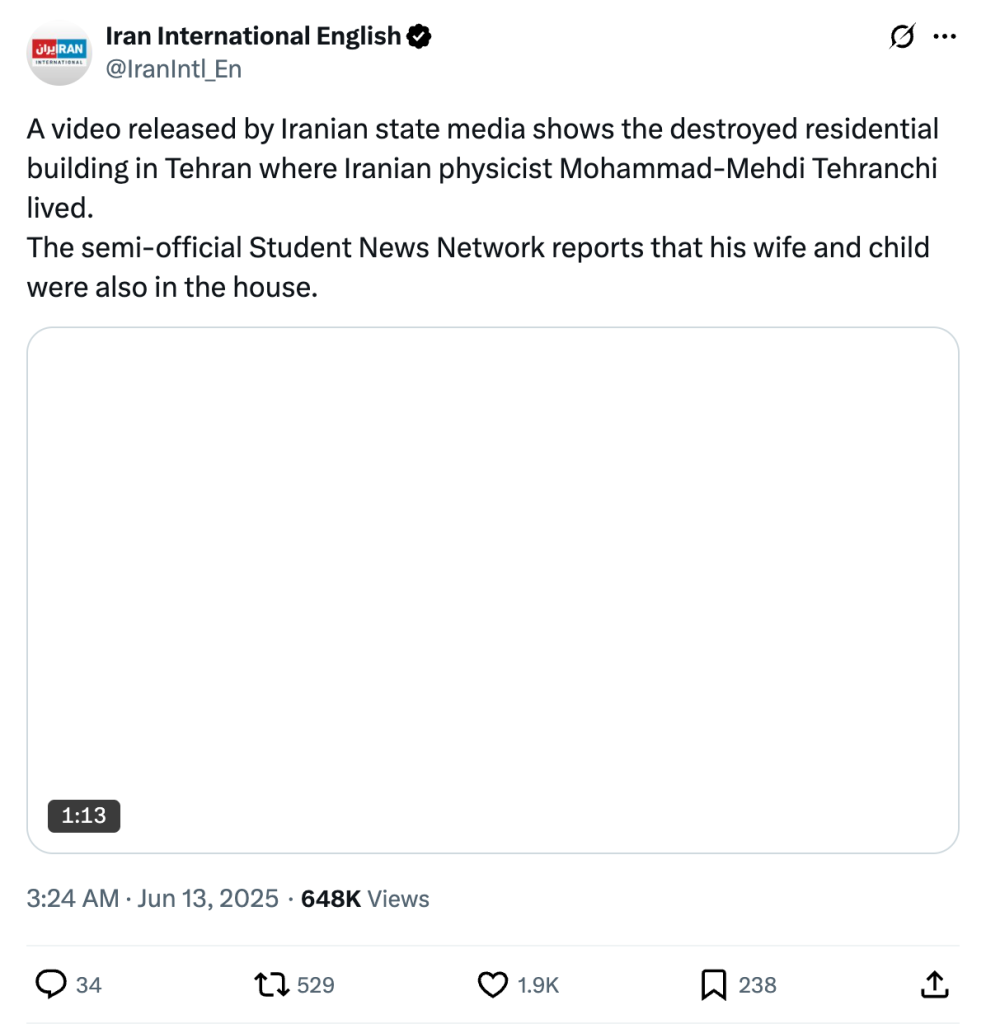Screen dimensions: 986x1024
Task: Click the 34 replies count
Action: pos(89,985)
